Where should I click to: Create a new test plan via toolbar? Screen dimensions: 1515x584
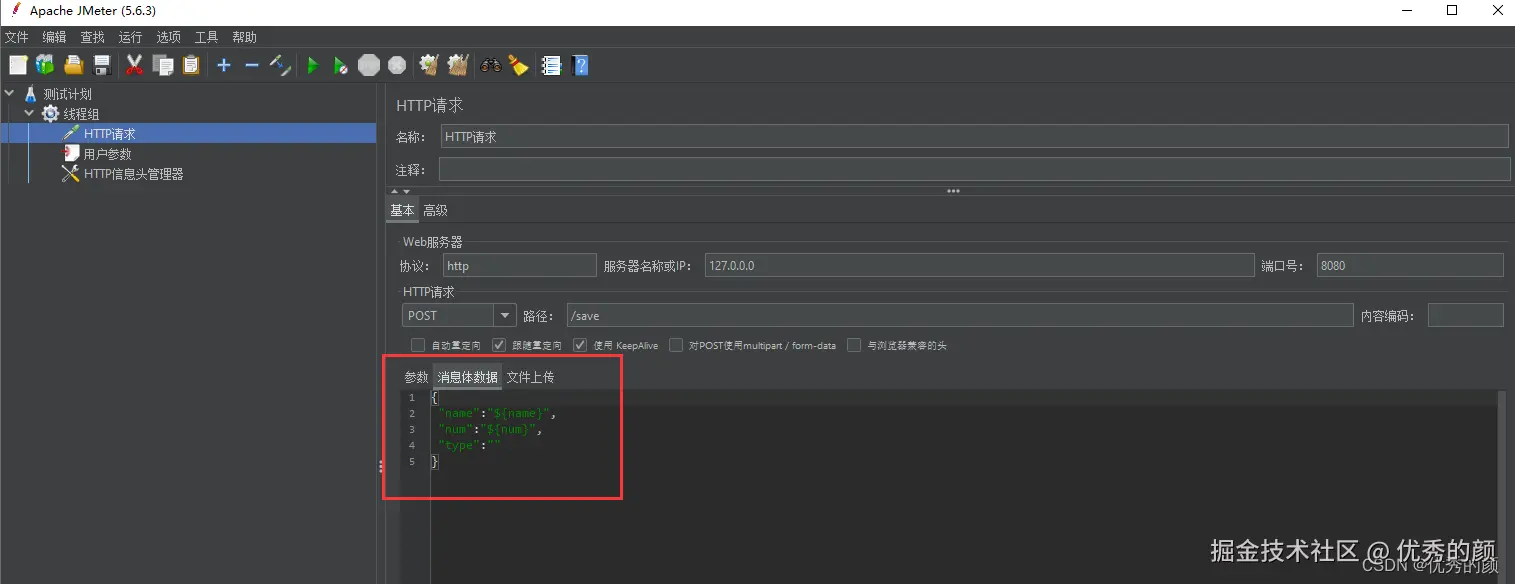pyautogui.click(x=18, y=65)
